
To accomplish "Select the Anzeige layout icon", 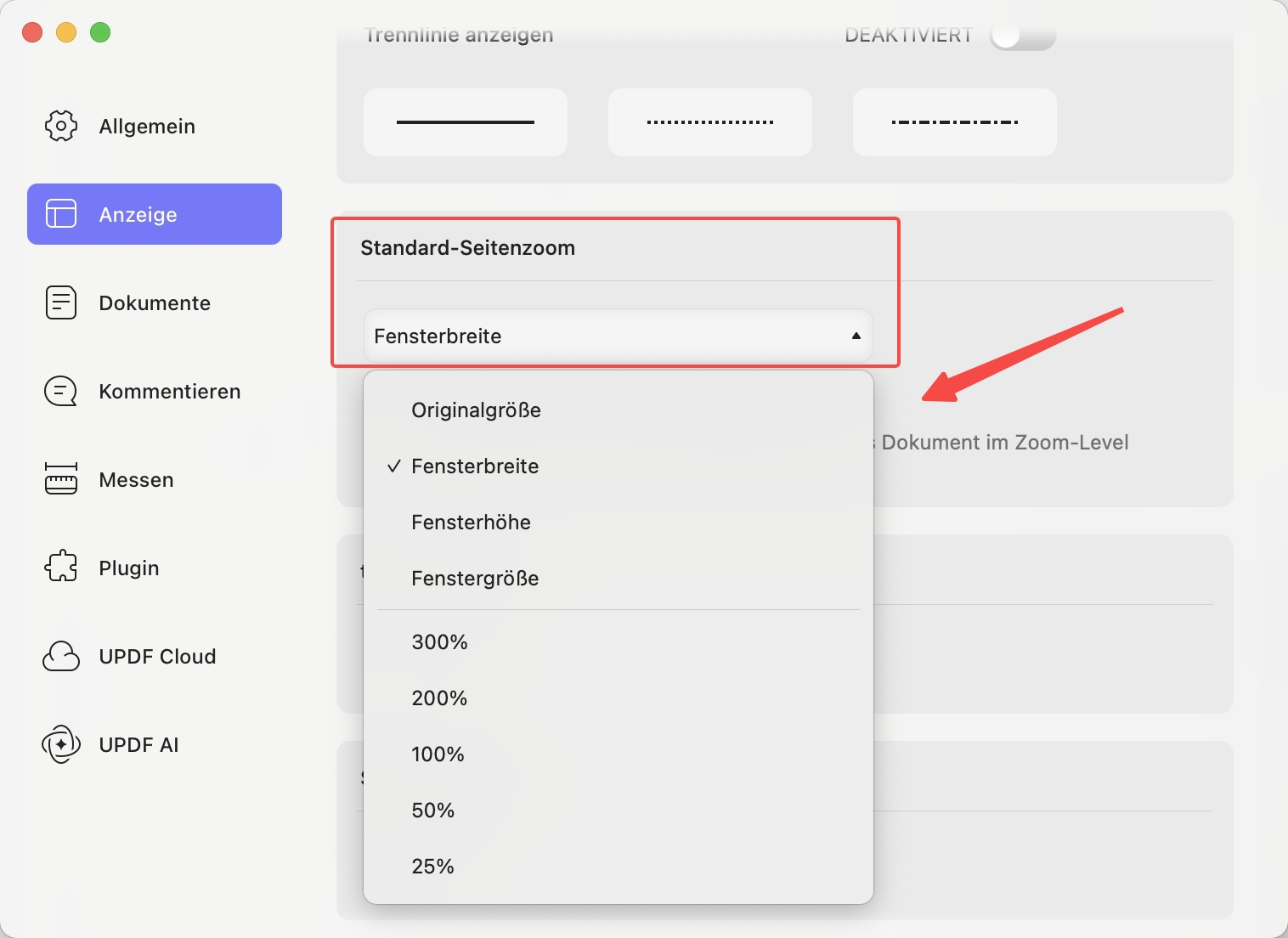I will [x=61, y=214].
